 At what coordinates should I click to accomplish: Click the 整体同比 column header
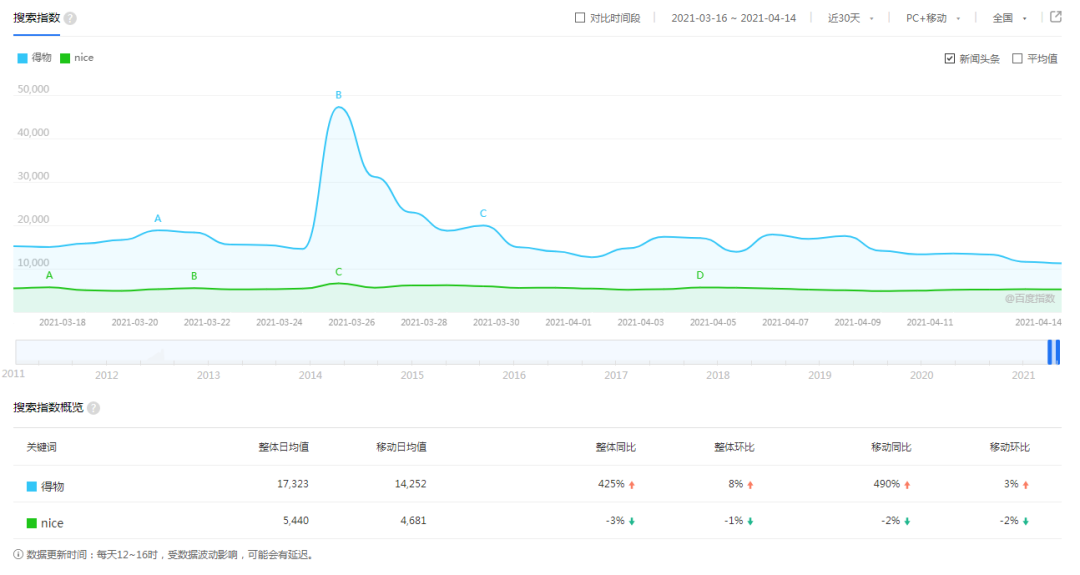(x=616, y=448)
